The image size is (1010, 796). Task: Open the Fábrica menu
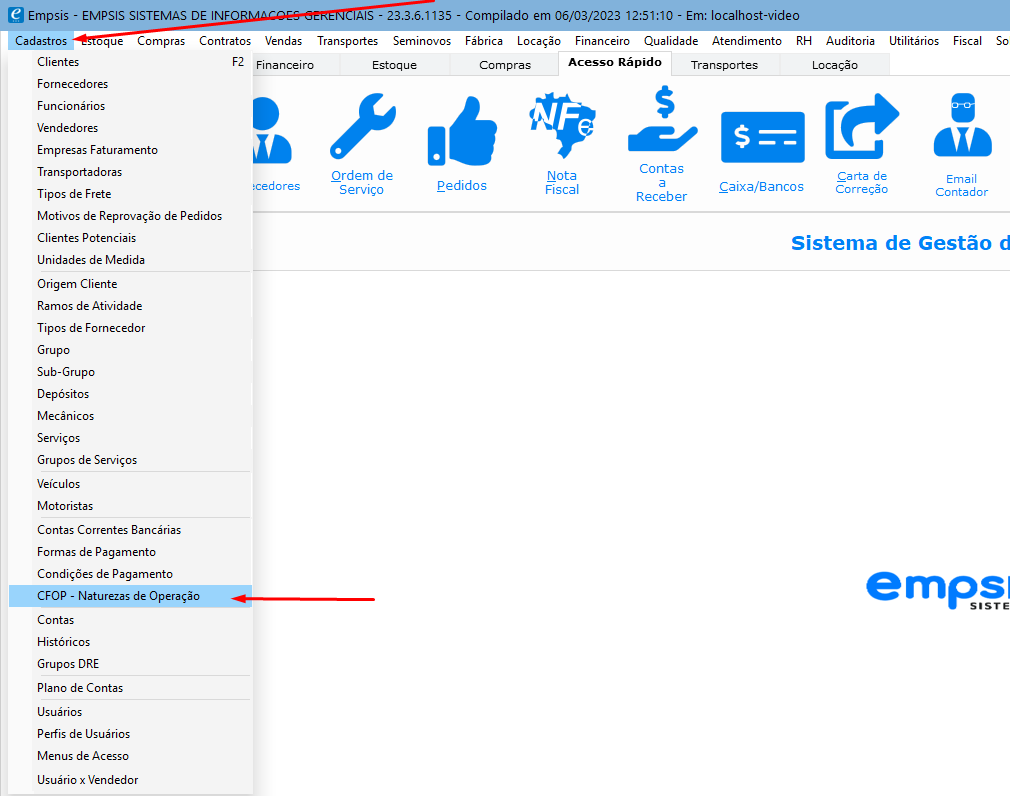(x=484, y=41)
